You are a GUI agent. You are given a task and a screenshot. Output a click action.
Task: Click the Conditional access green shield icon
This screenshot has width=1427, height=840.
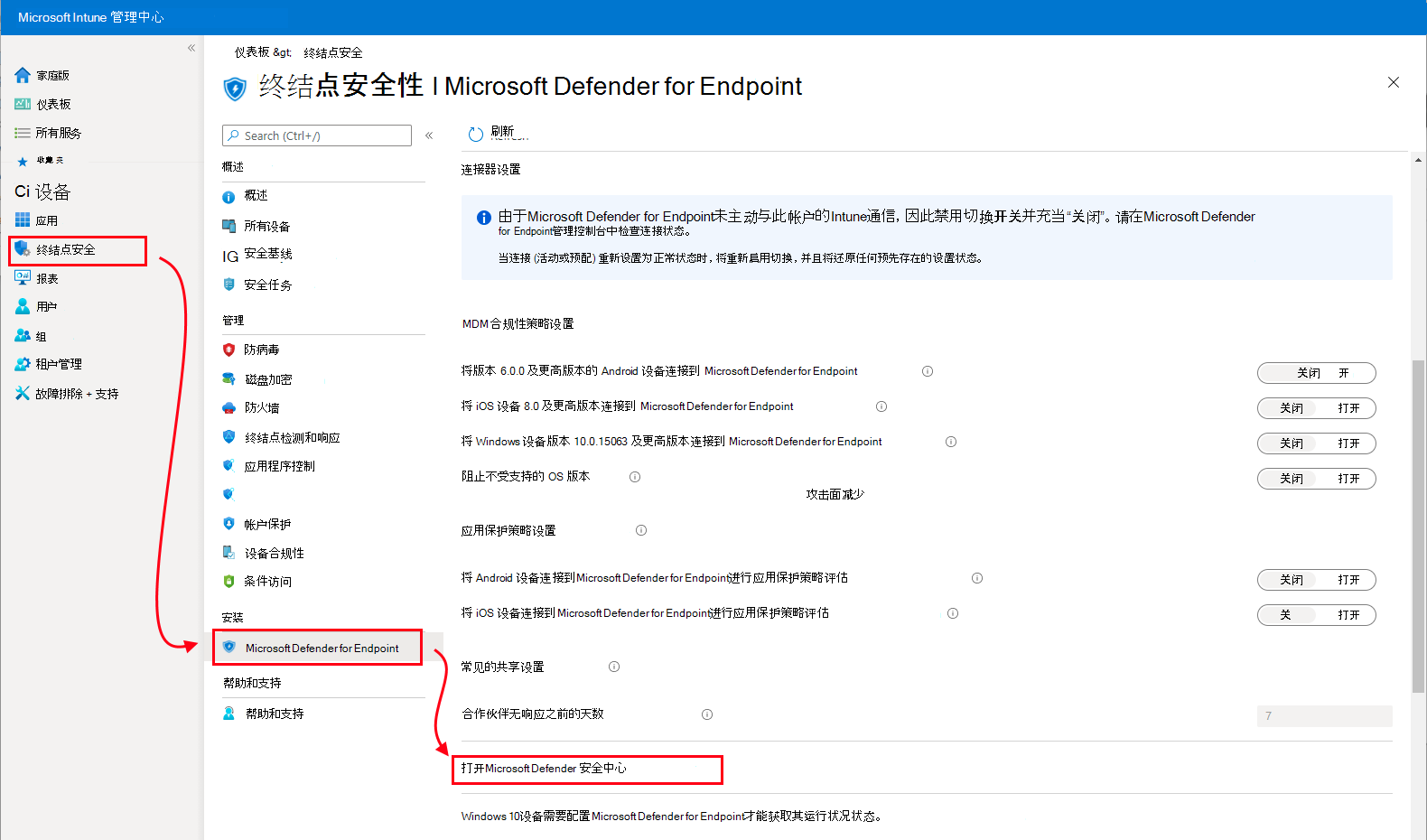pyautogui.click(x=229, y=582)
